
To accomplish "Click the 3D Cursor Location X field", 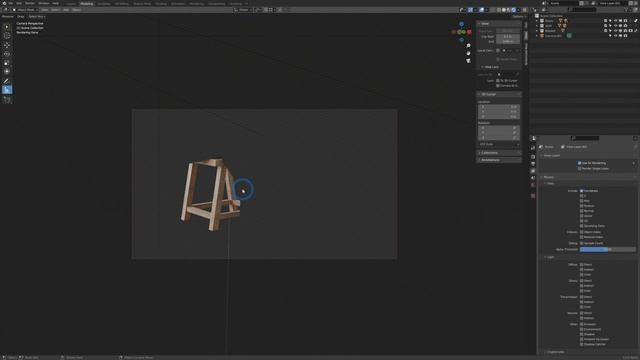I will pos(499,107).
